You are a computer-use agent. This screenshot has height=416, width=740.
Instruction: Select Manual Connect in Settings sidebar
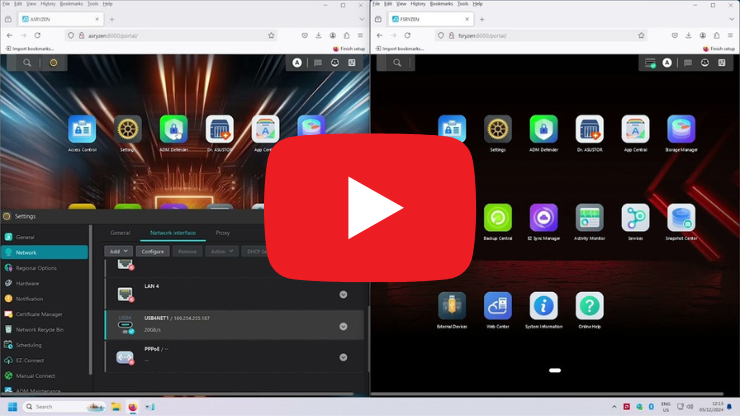pos(44,376)
